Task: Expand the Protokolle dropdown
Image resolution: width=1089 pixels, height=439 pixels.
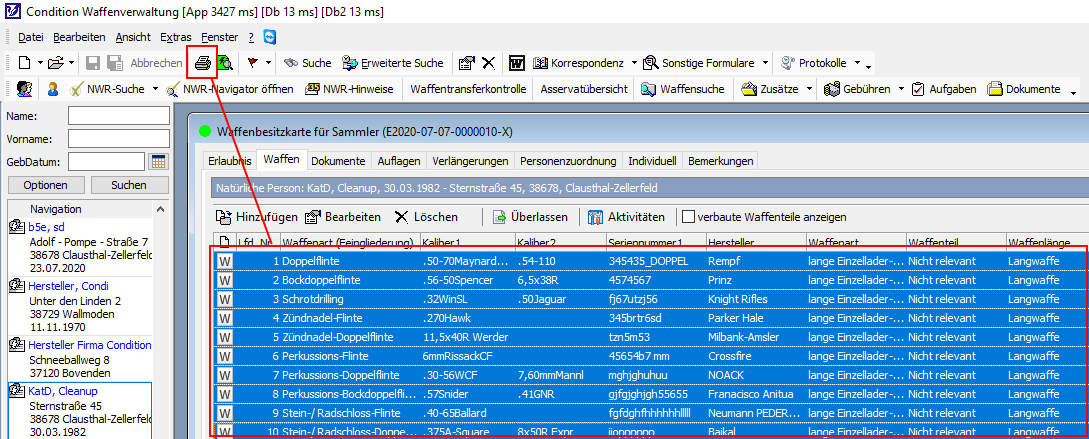Action: click(x=856, y=63)
